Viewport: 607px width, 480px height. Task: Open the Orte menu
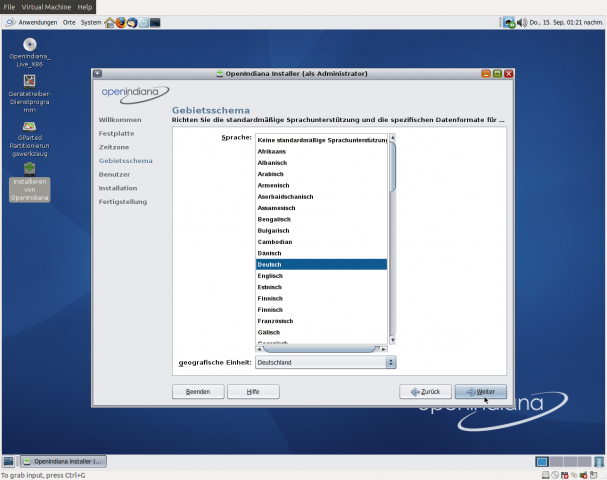pyautogui.click(x=69, y=22)
